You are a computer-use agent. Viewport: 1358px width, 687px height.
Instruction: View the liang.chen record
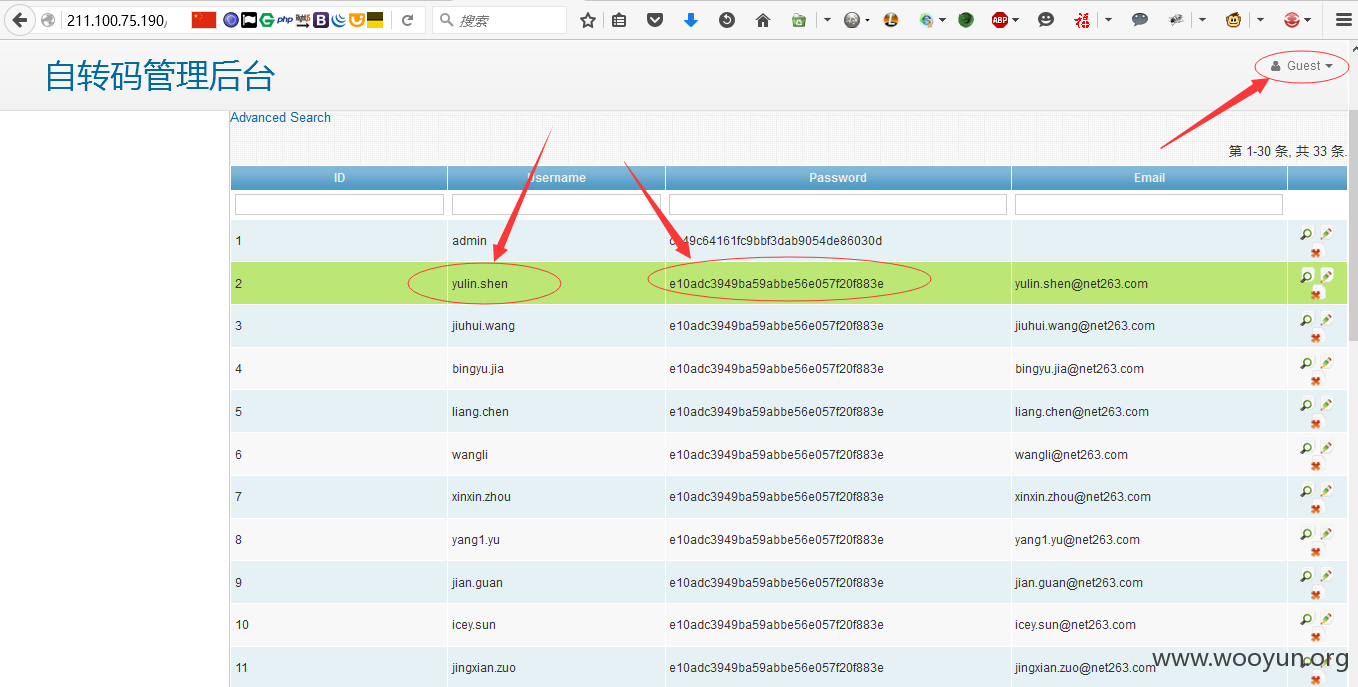[x=1306, y=405]
